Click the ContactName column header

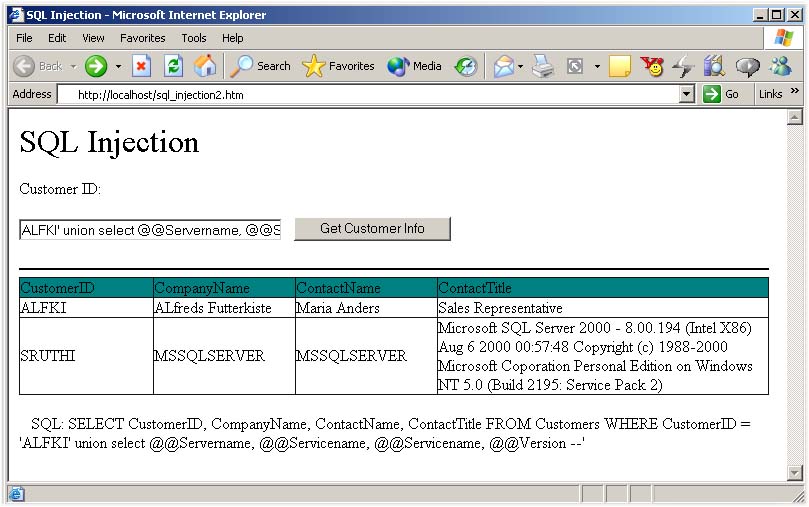click(366, 288)
